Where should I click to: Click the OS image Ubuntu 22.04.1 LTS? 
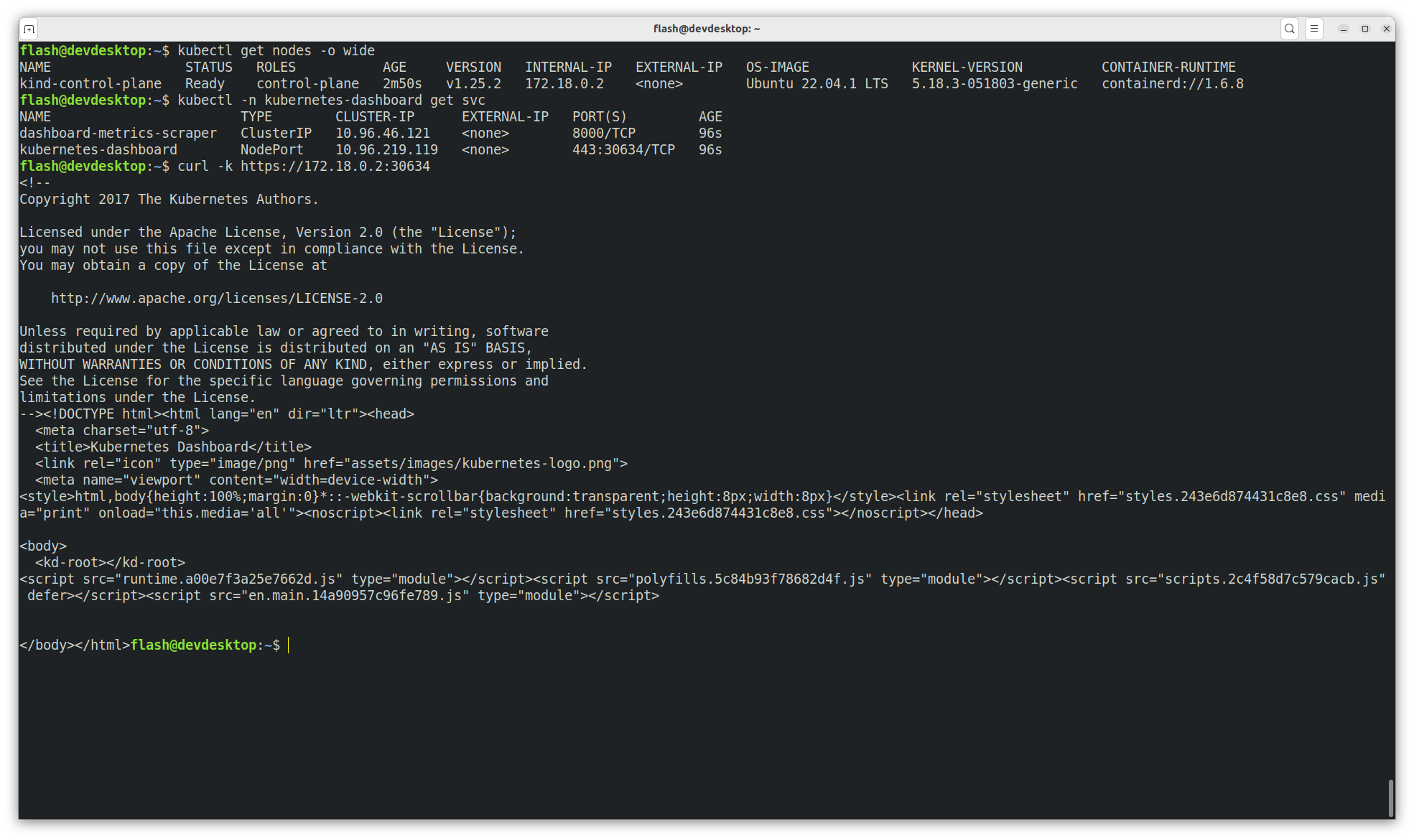click(817, 83)
